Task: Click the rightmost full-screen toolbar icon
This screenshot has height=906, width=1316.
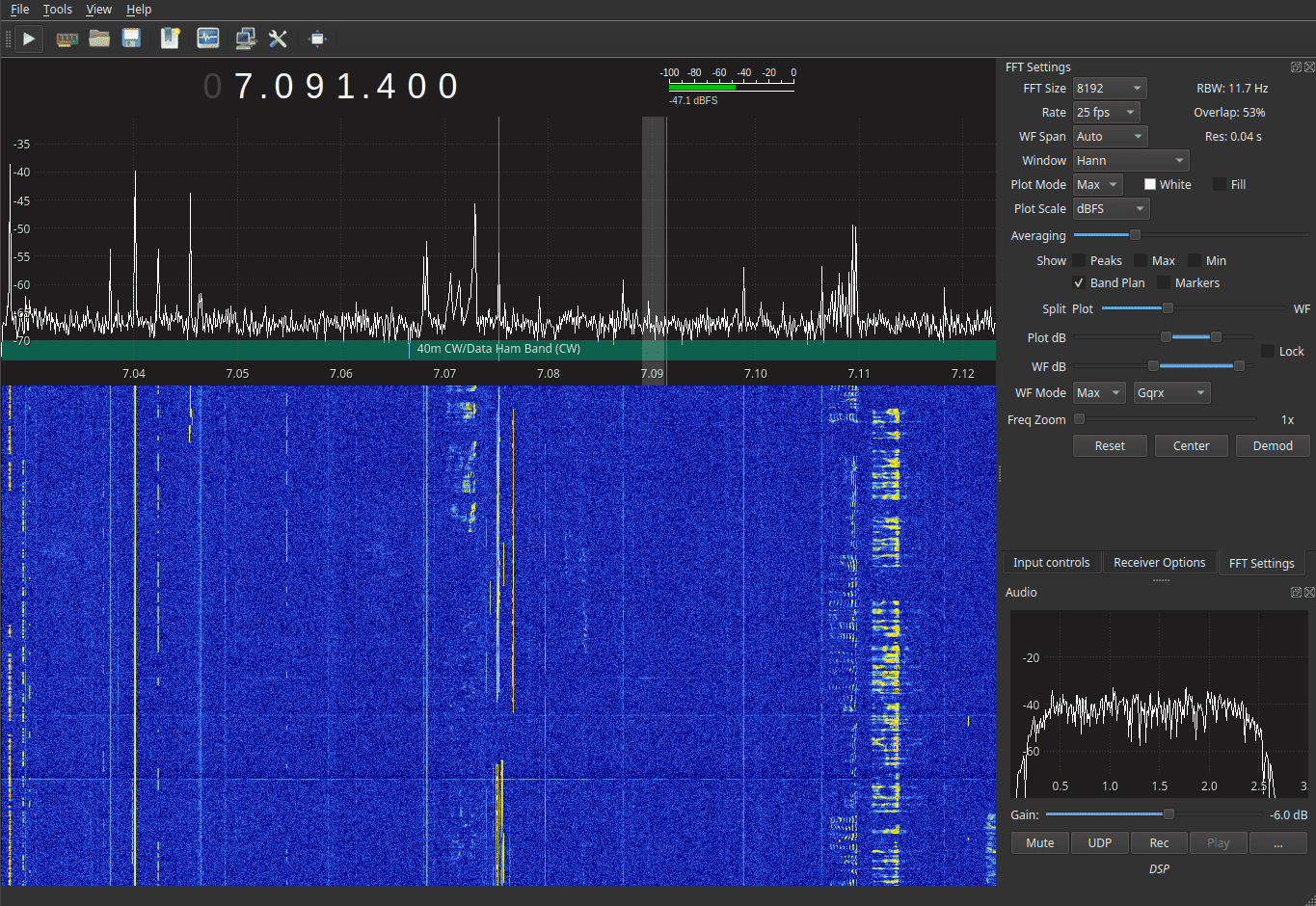Action: coord(315,39)
